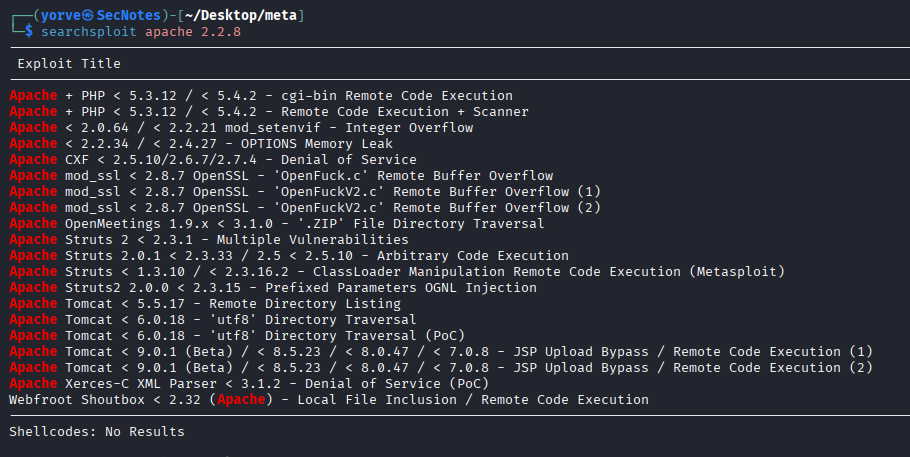Select the ClassLoader Manipulation (Metasploit) entry

tap(397, 271)
